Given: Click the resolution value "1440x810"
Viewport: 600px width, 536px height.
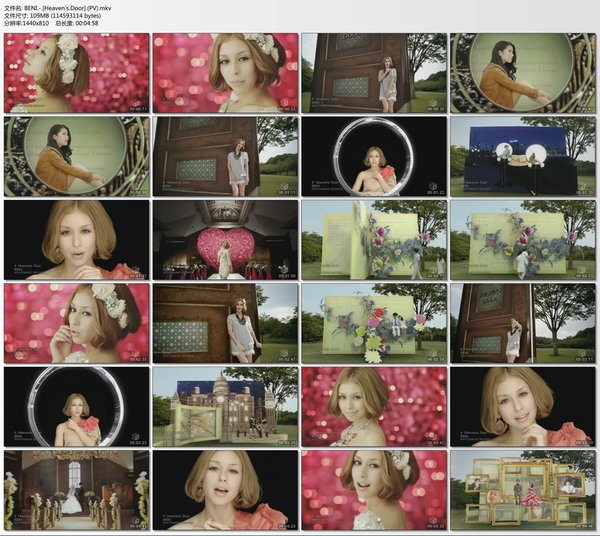Looking at the screenshot, I should pyautogui.click(x=36, y=23).
